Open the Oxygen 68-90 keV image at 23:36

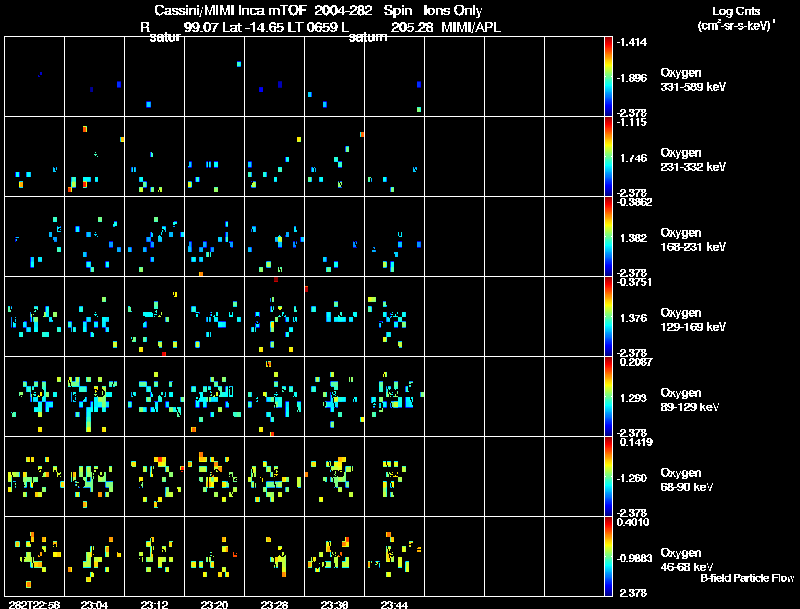(x=335, y=477)
